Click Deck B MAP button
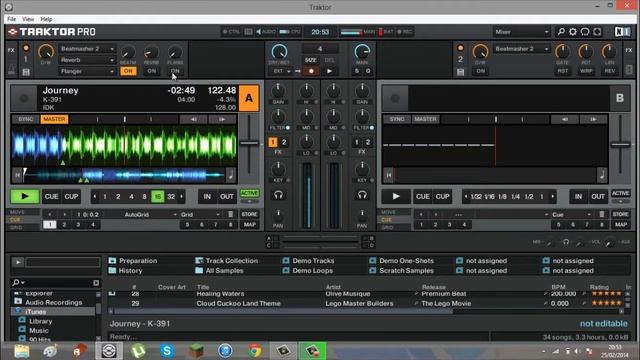Viewport: 640px width, 360px height. (620, 224)
